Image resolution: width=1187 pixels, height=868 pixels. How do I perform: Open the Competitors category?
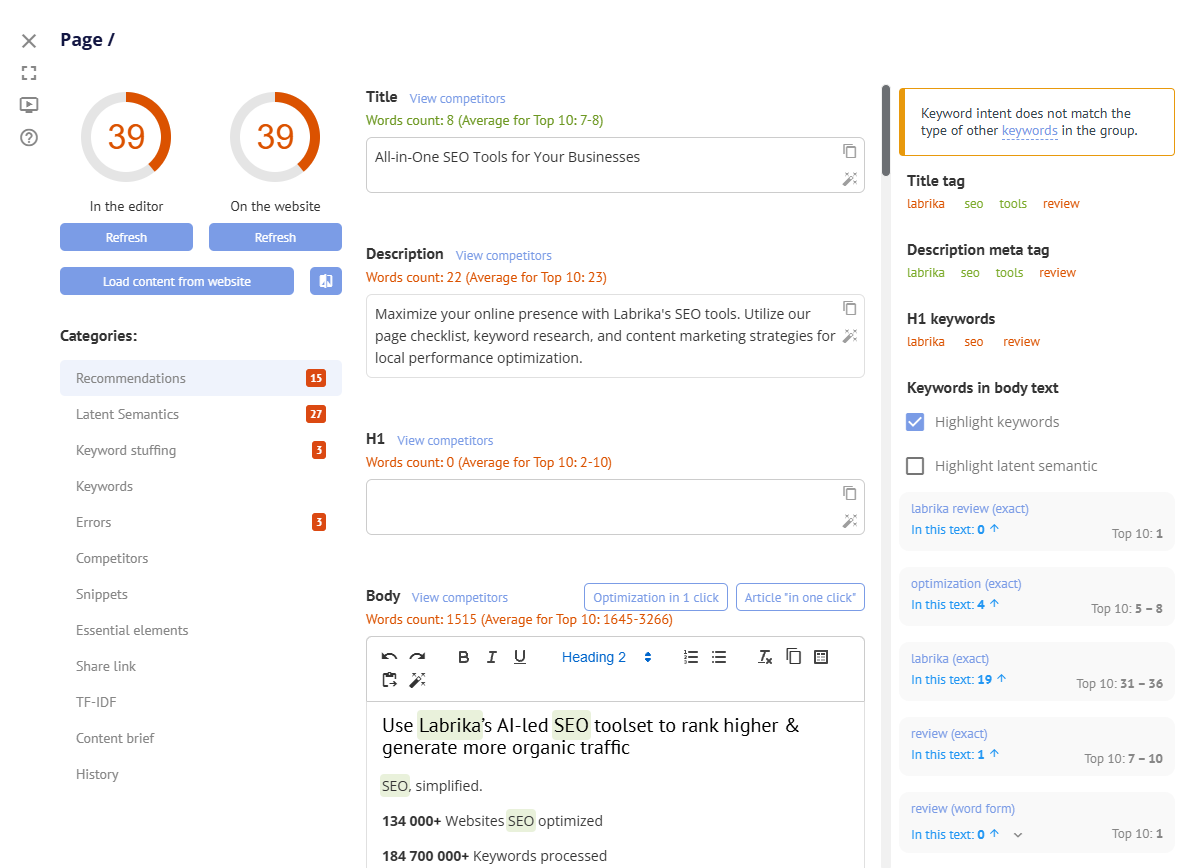(201, 558)
